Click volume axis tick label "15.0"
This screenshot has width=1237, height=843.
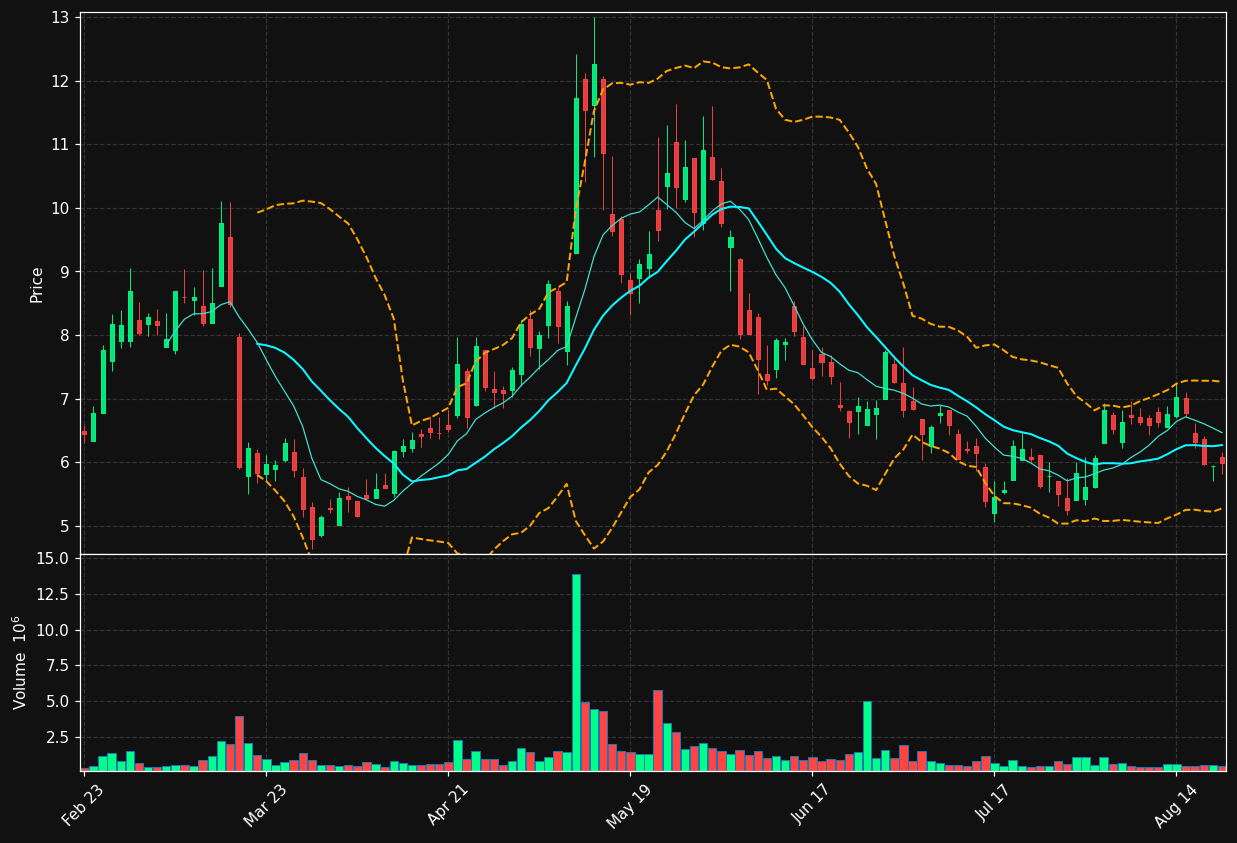coord(52,558)
